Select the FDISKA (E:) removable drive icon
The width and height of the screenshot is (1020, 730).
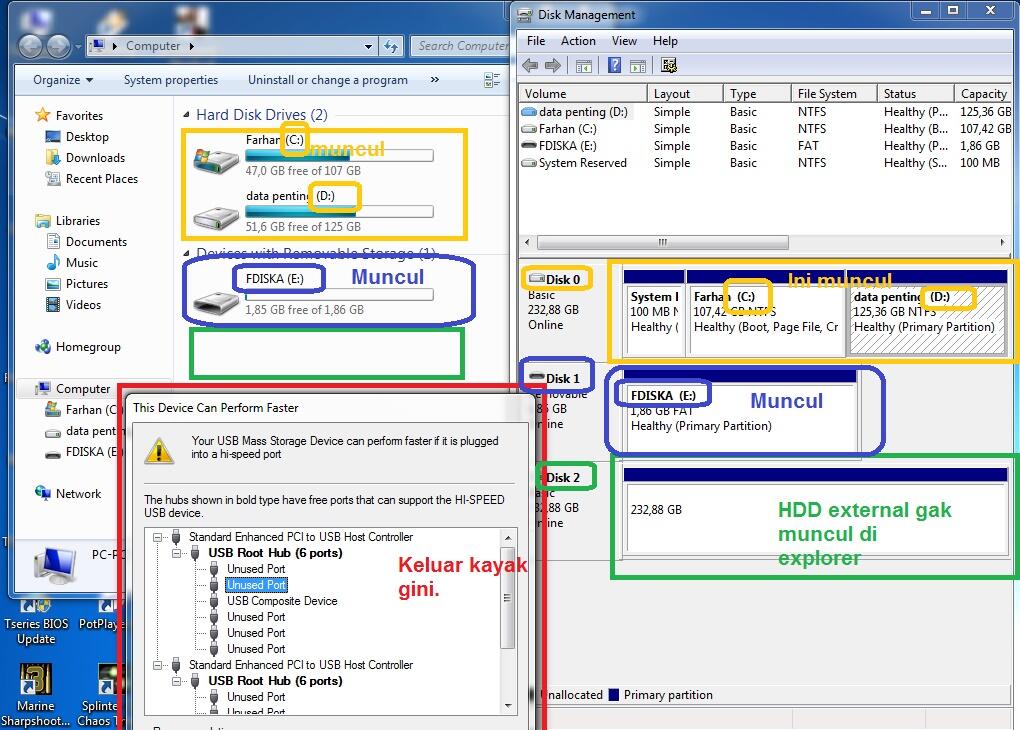(x=216, y=303)
